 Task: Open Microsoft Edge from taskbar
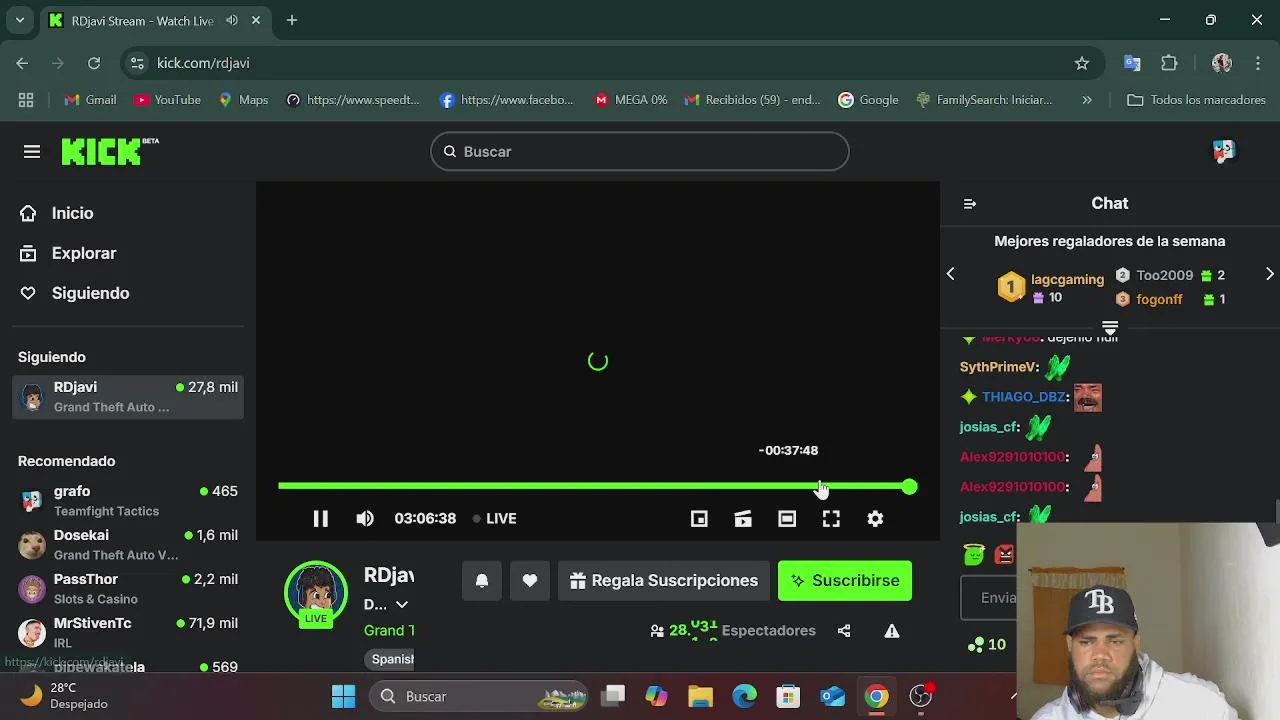point(744,696)
